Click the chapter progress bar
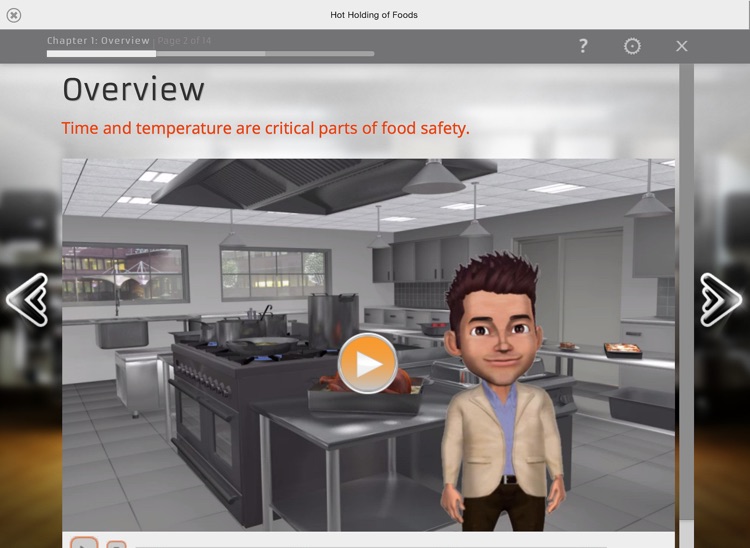 (x=210, y=54)
